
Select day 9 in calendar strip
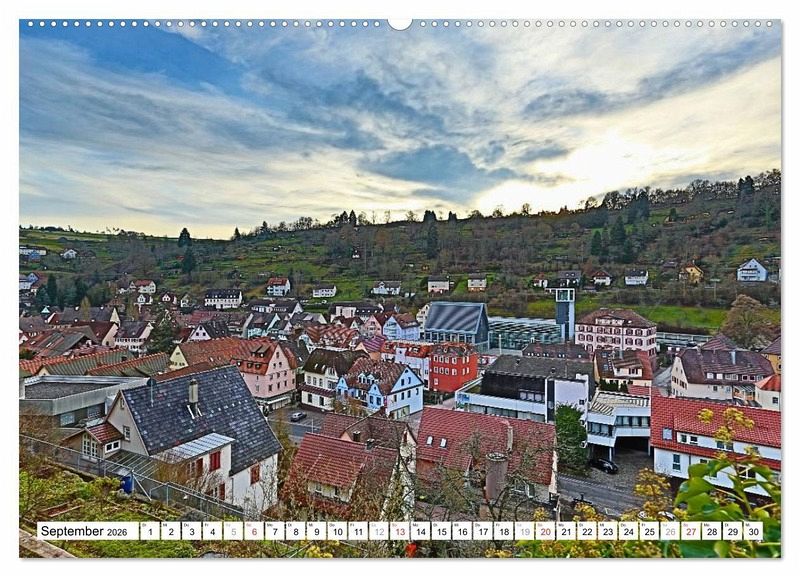(x=316, y=531)
